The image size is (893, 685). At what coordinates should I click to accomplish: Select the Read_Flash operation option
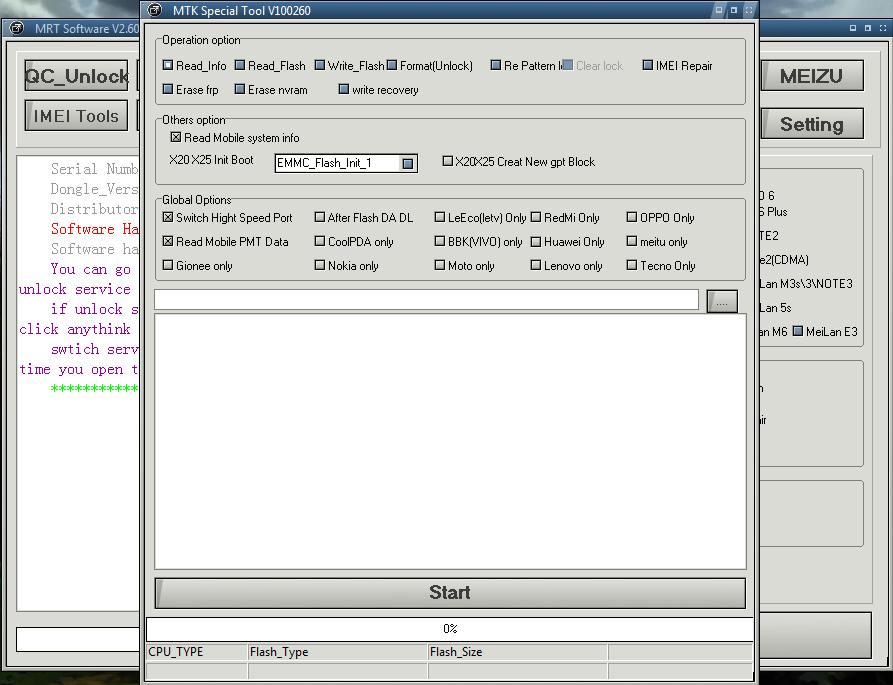[x=270, y=66]
